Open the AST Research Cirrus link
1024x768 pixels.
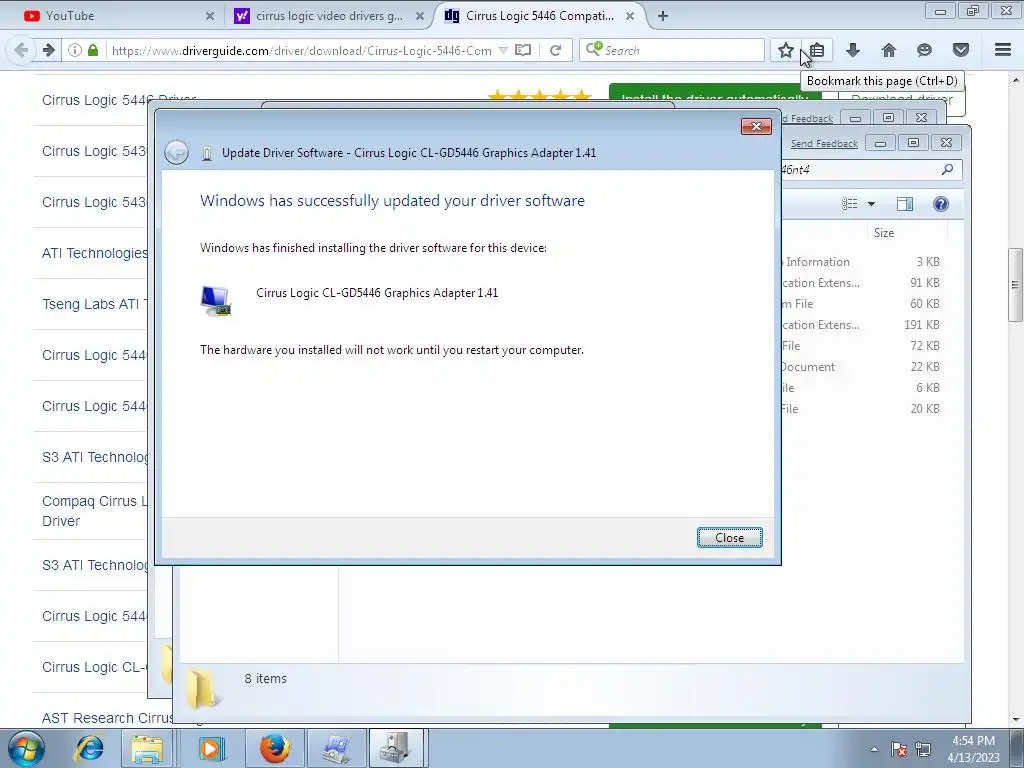107,718
